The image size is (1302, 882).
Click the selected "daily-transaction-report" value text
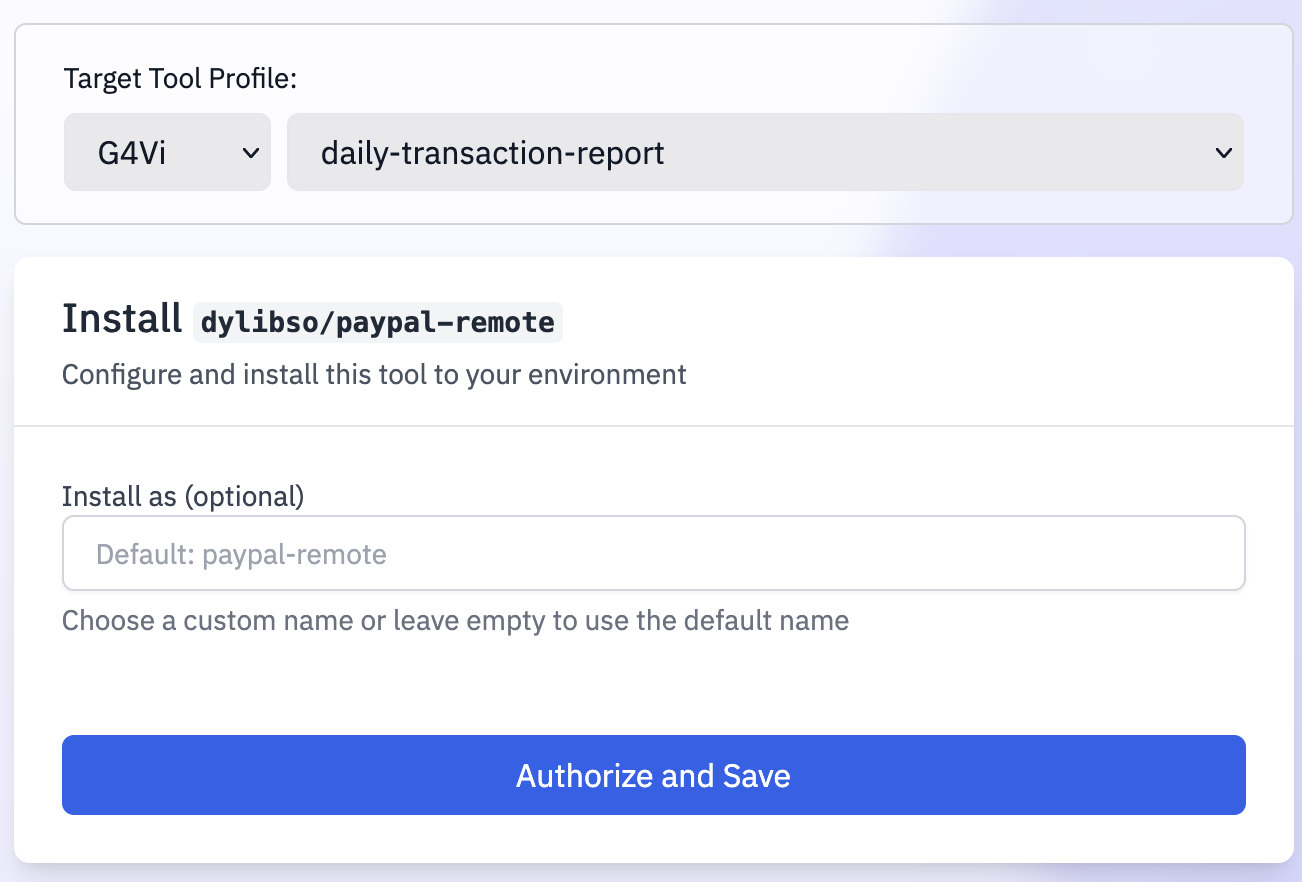[492, 153]
